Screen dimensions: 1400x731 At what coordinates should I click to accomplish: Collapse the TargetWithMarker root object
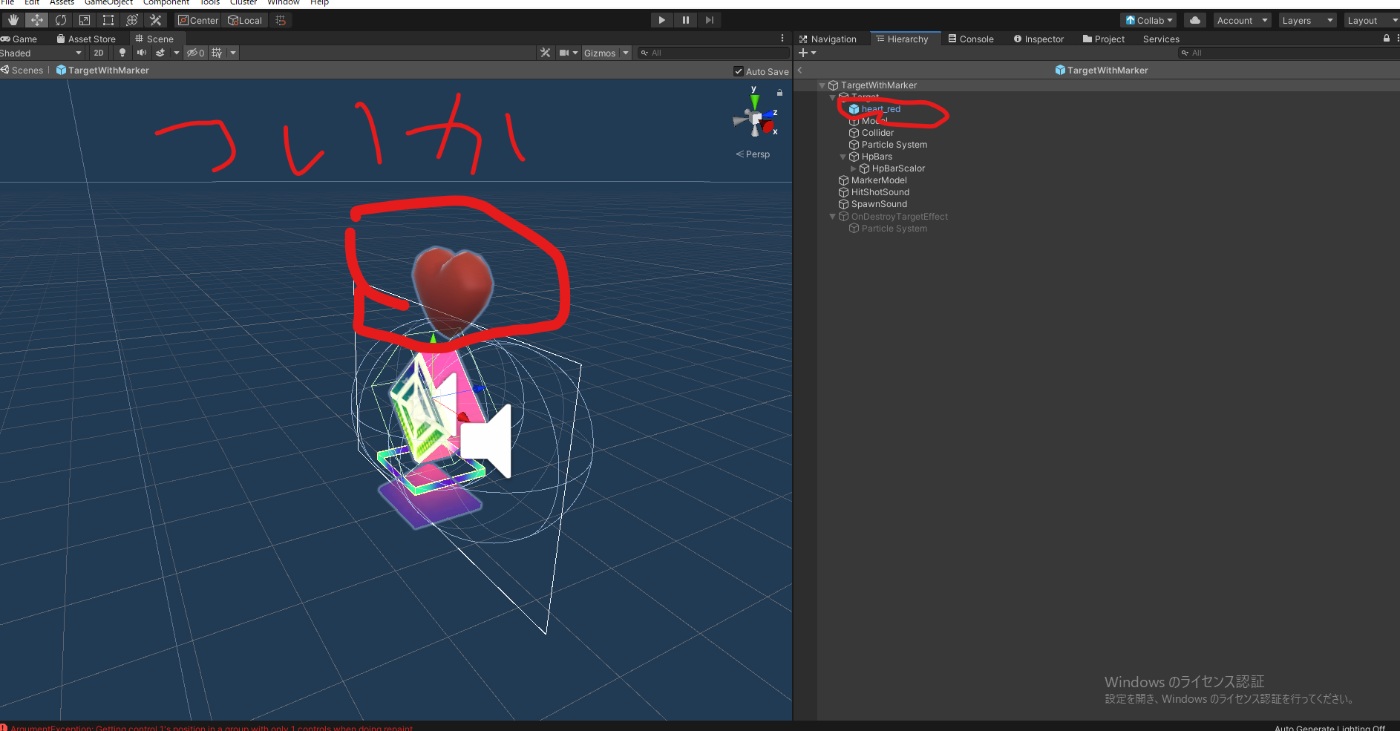point(822,86)
